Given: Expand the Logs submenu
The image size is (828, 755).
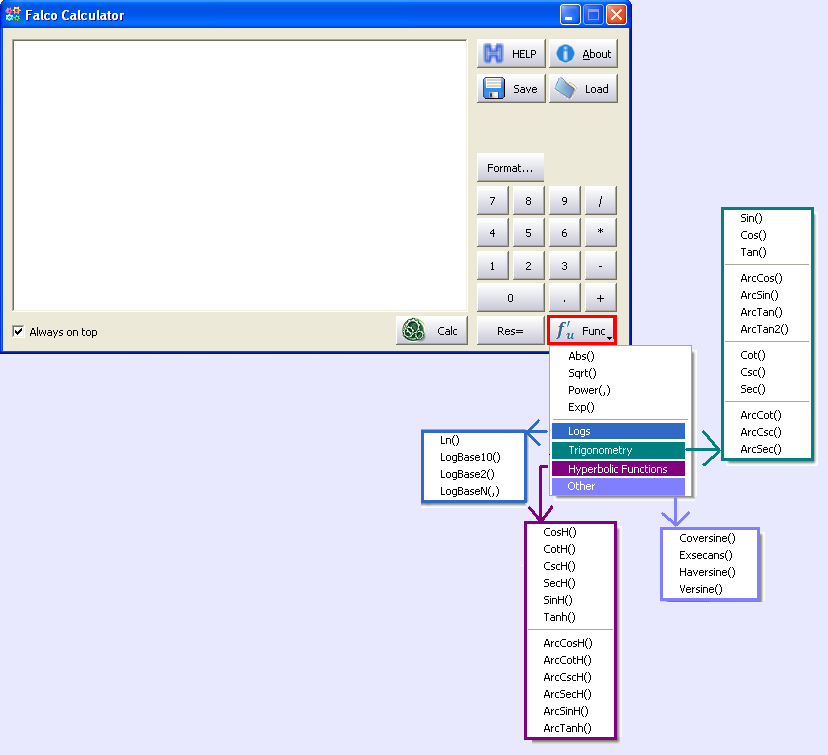Looking at the screenshot, I should (618, 431).
